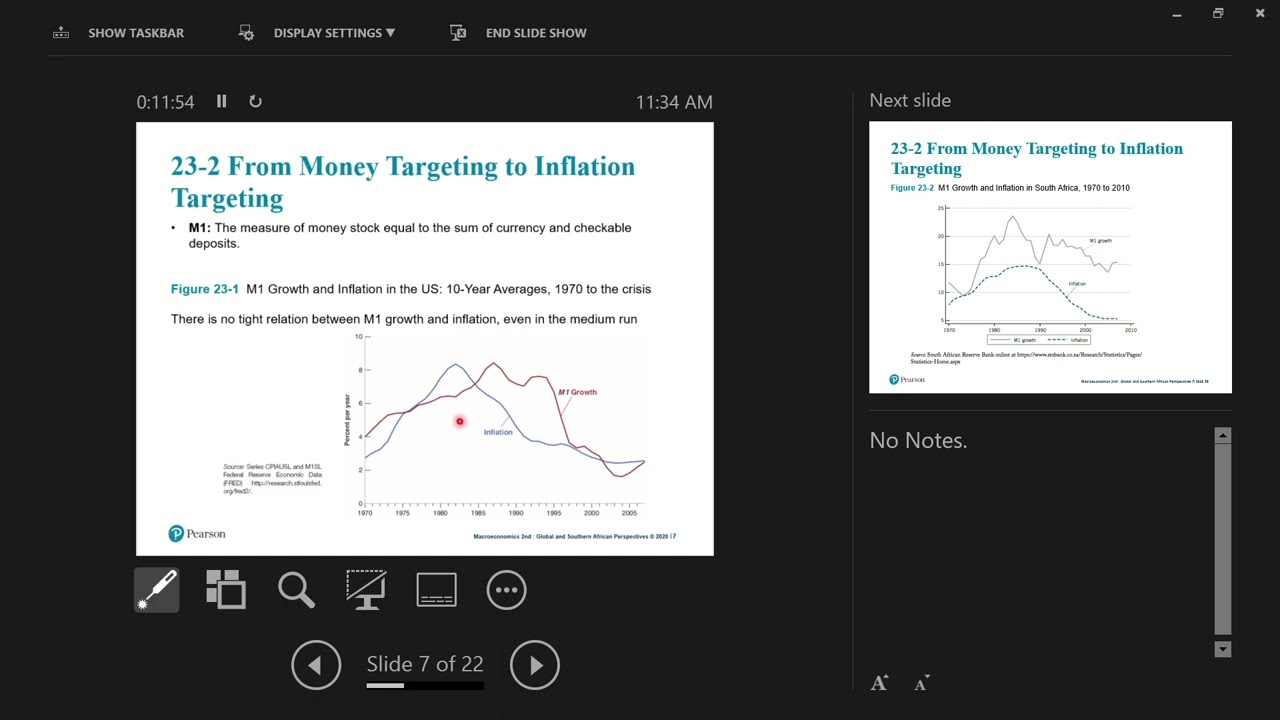Screen dimensions: 1280x720
Task: Toggle subtitles icon
Action: 436,590
